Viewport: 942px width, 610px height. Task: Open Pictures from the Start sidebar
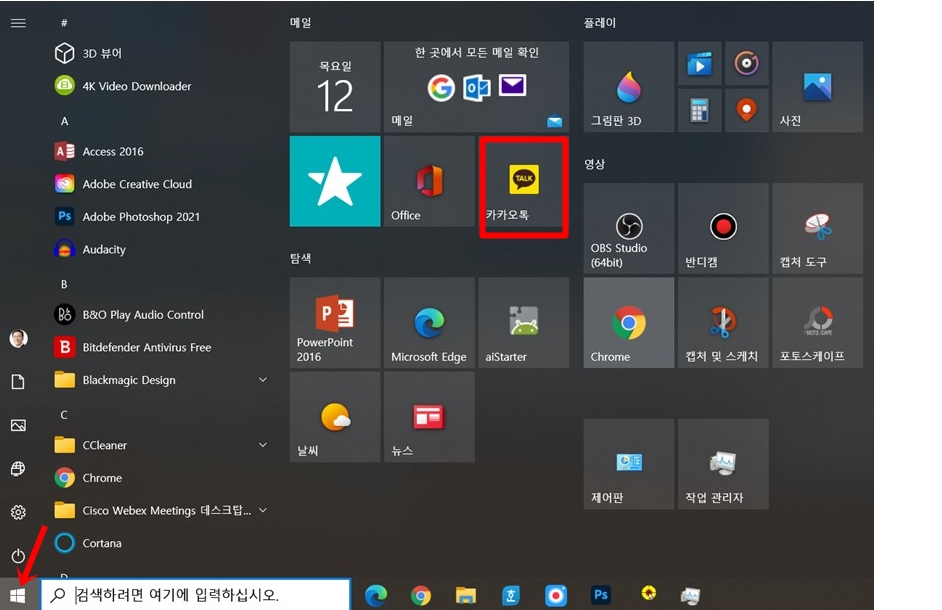(x=18, y=425)
